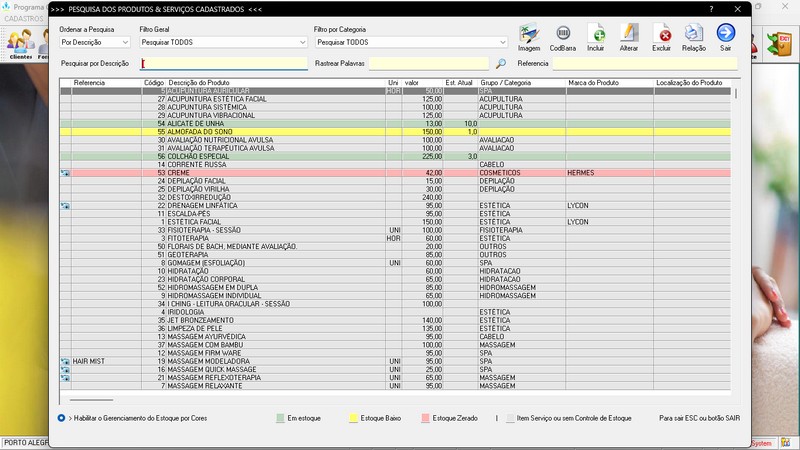Select the ACUPUNTURA AURICULAR row

tap(395, 91)
